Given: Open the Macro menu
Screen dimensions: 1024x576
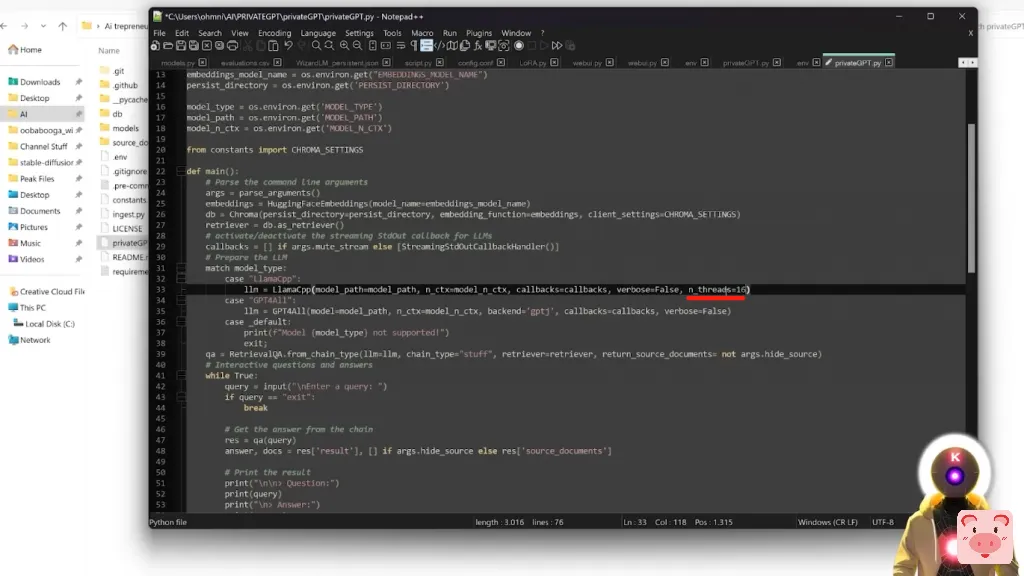Looking at the screenshot, I should coord(422,33).
